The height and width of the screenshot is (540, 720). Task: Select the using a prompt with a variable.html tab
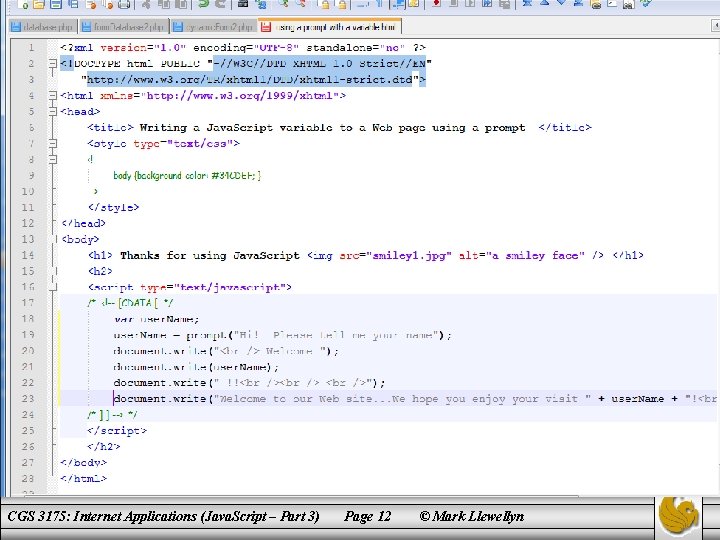coord(330,27)
